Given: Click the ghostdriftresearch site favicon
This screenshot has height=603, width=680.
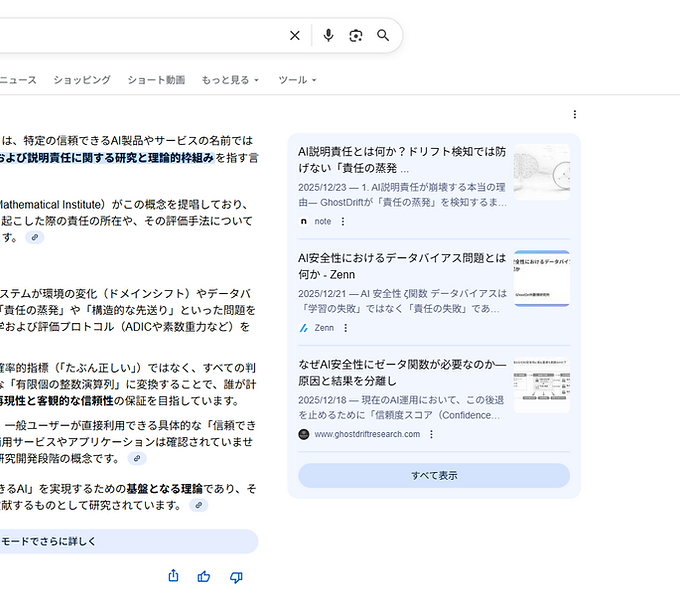Looking at the screenshot, I should [304, 434].
